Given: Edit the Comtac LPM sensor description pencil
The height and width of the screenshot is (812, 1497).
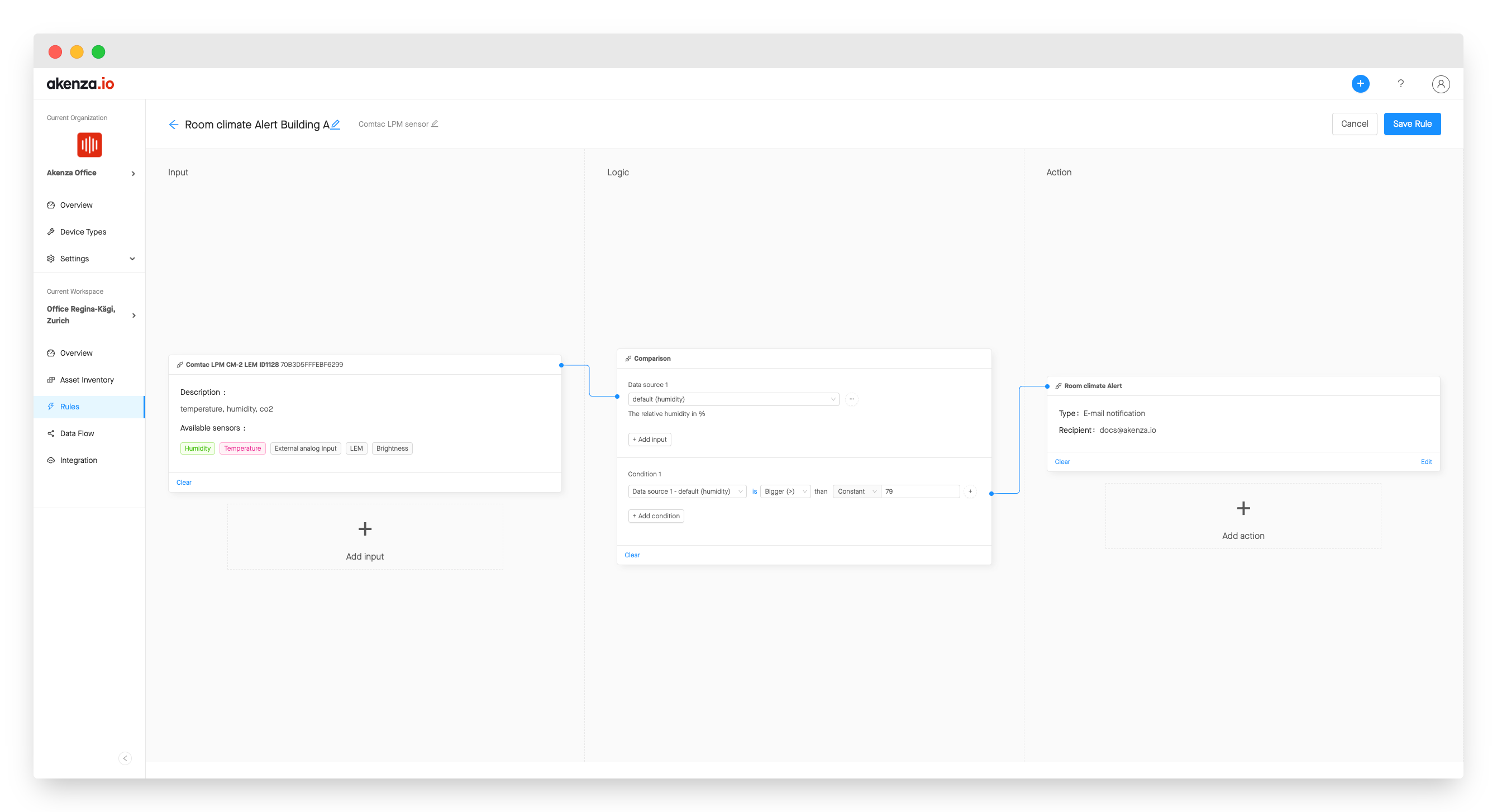Looking at the screenshot, I should [435, 124].
